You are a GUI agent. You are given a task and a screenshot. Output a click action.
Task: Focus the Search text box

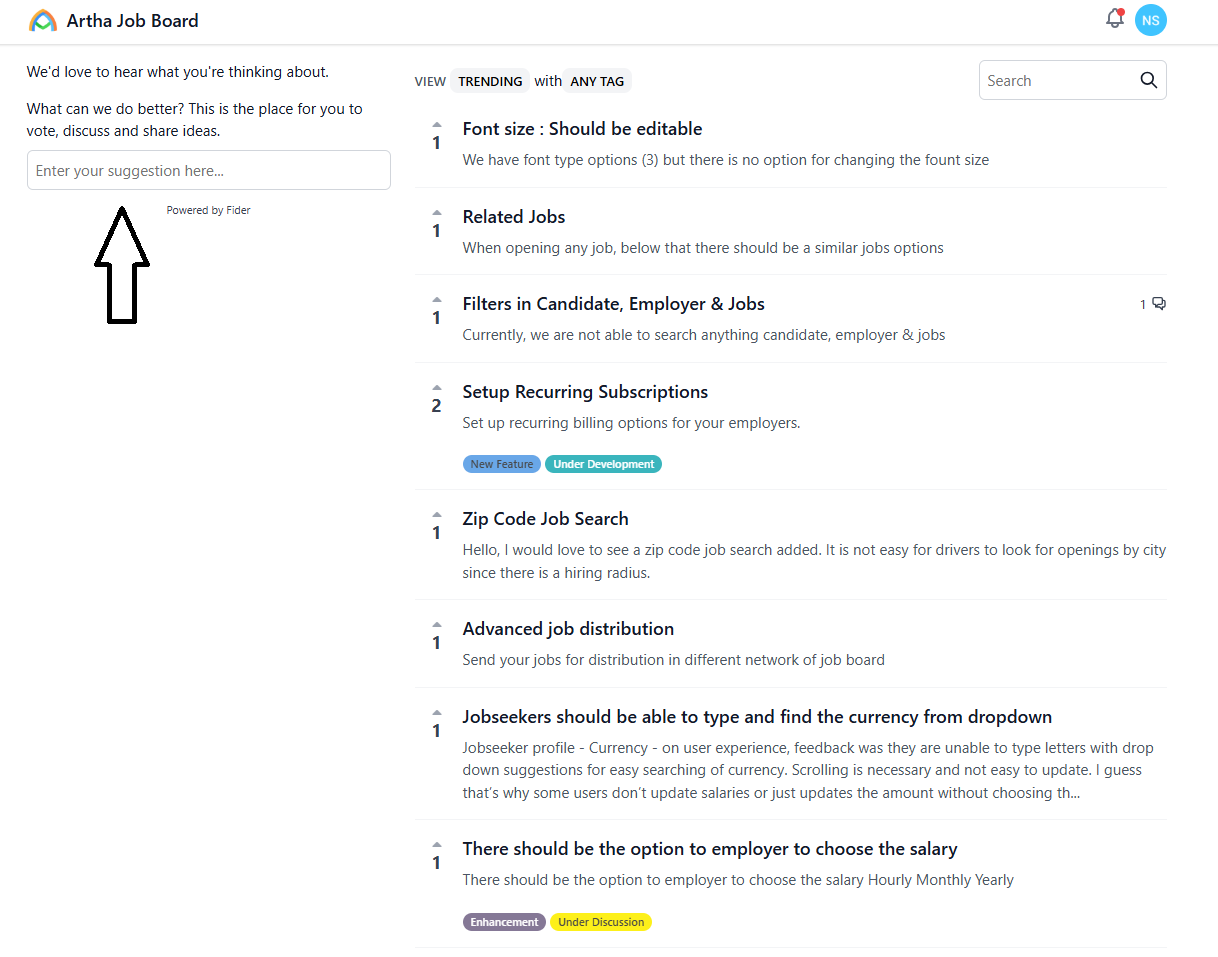tap(1058, 81)
